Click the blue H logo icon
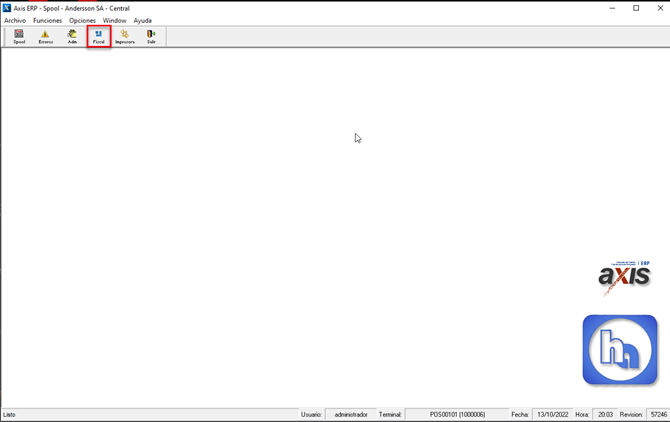 pos(620,350)
